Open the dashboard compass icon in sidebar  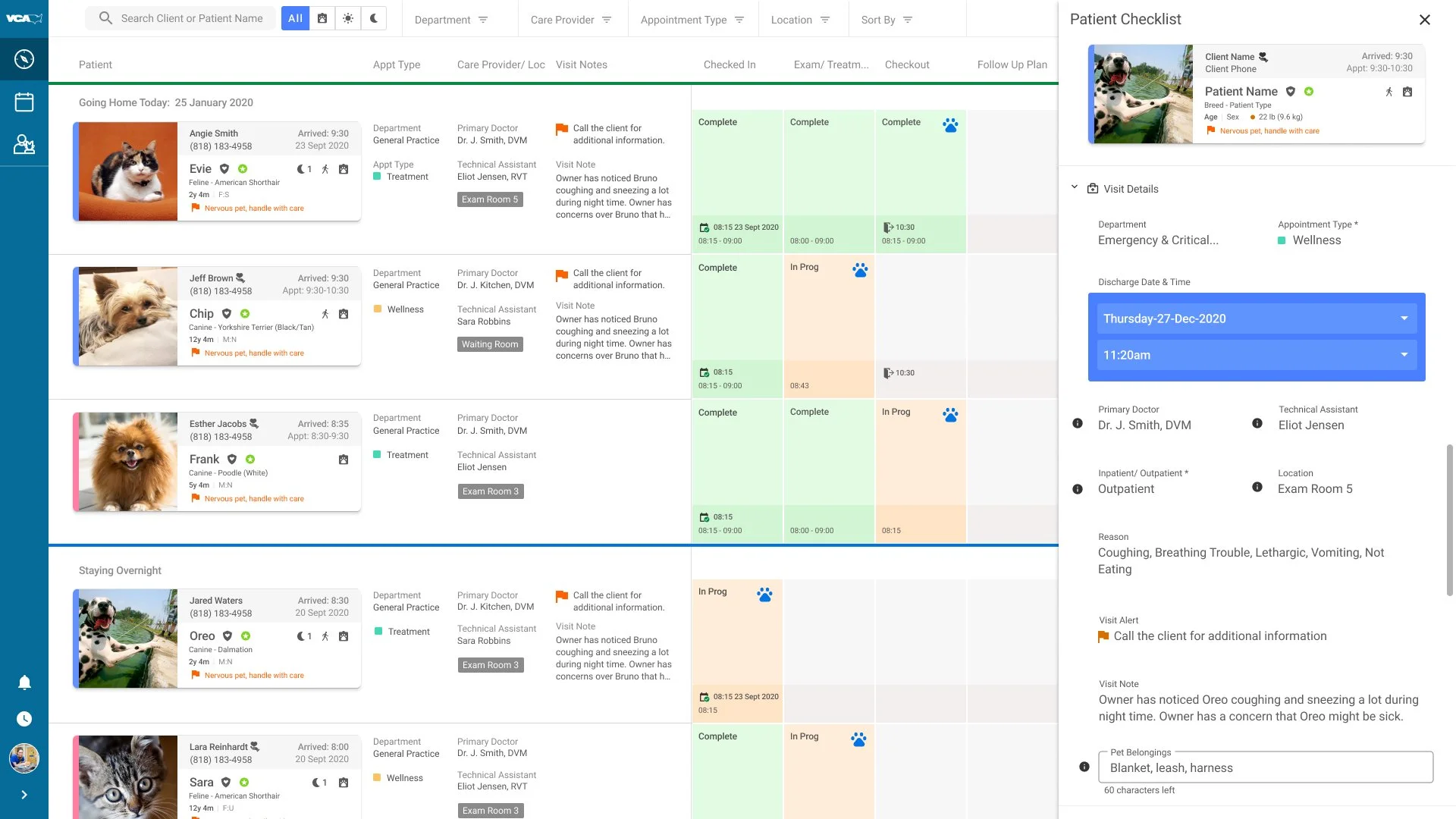click(x=24, y=59)
